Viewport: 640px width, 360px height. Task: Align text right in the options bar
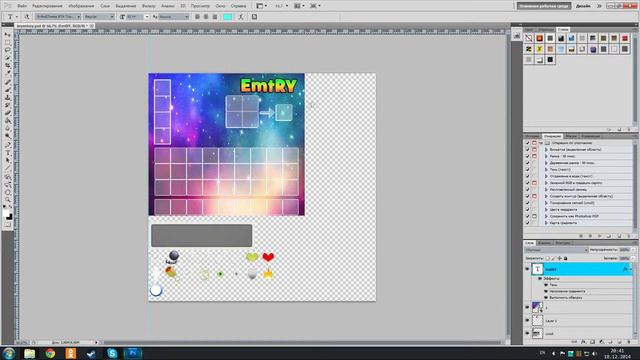pos(215,17)
